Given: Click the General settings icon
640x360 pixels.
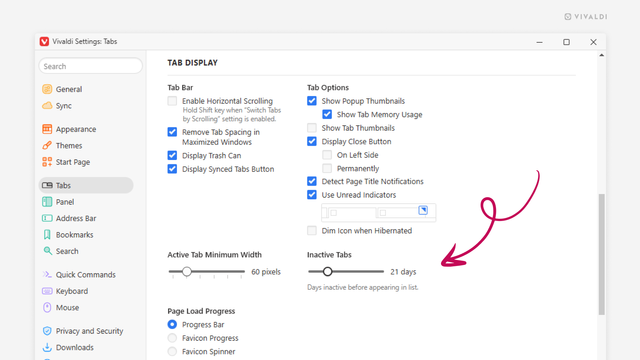Looking at the screenshot, I should tap(47, 89).
